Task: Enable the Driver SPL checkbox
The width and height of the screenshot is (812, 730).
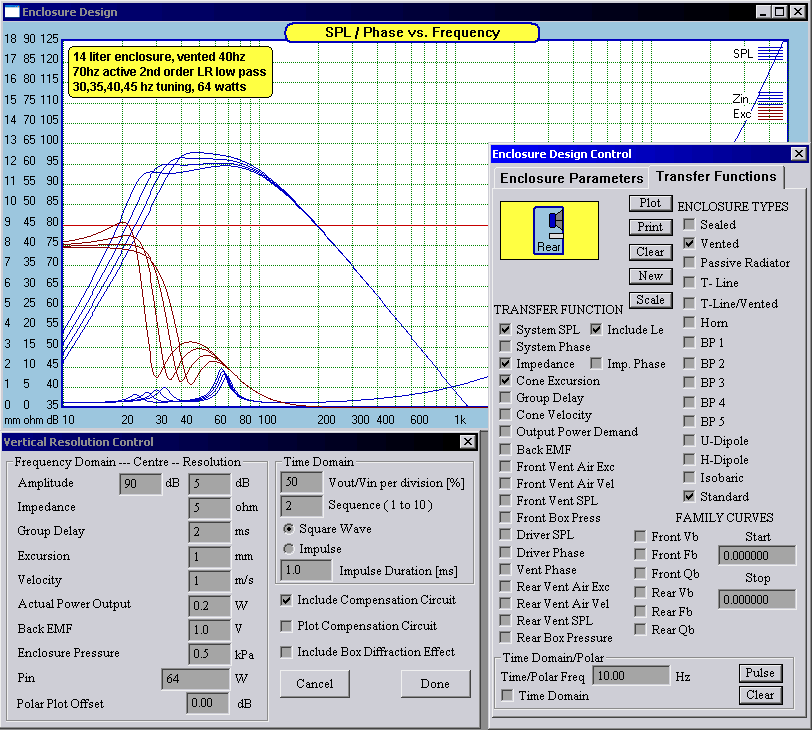Action: [x=505, y=535]
